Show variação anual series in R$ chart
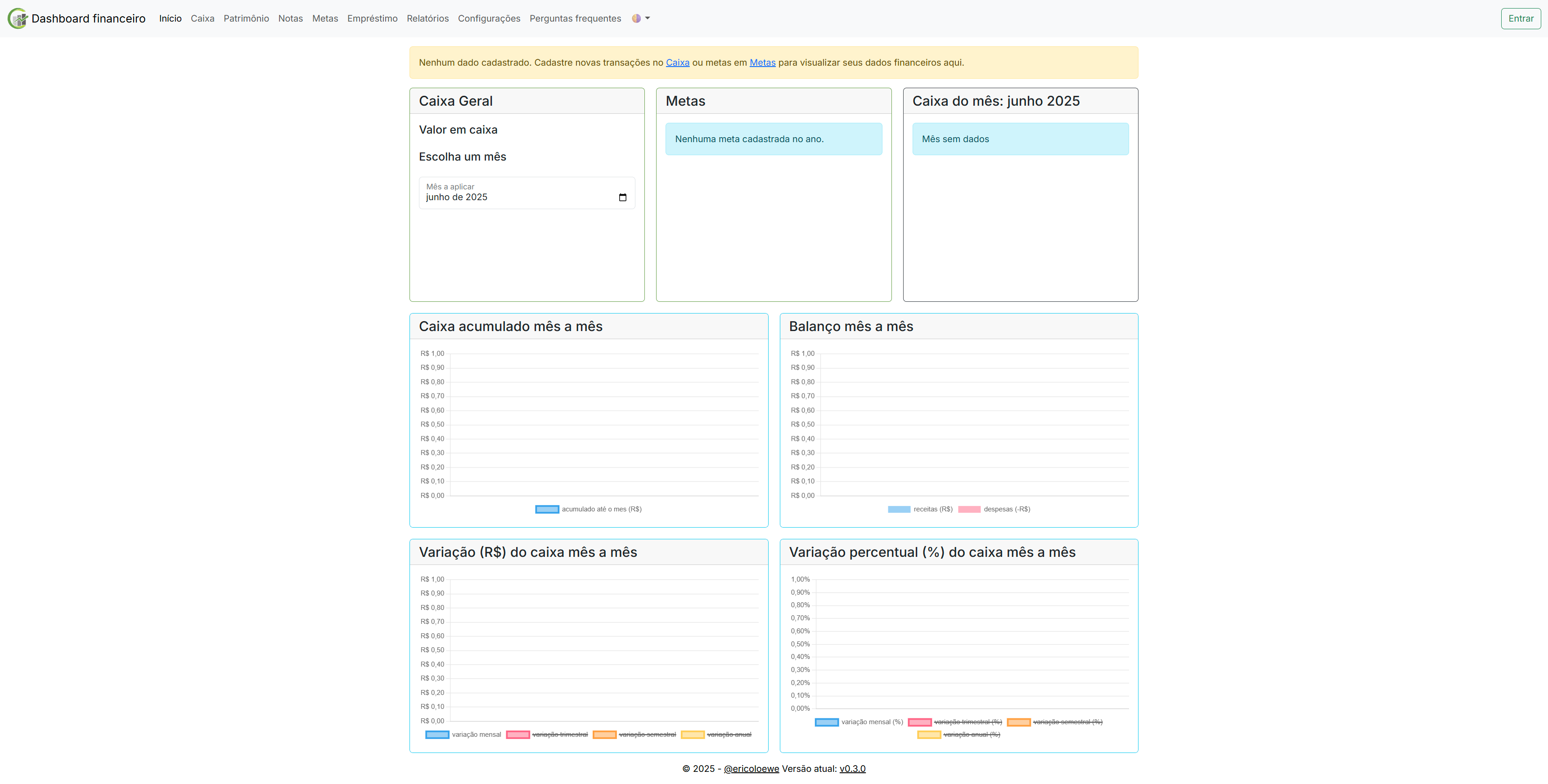Image resolution: width=1548 pixels, height=784 pixels. click(716, 735)
